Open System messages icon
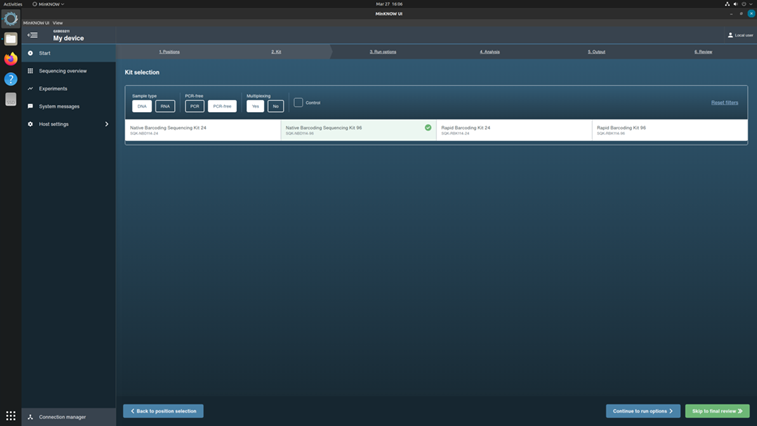This screenshot has width=757, height=426. click(30, 106)
